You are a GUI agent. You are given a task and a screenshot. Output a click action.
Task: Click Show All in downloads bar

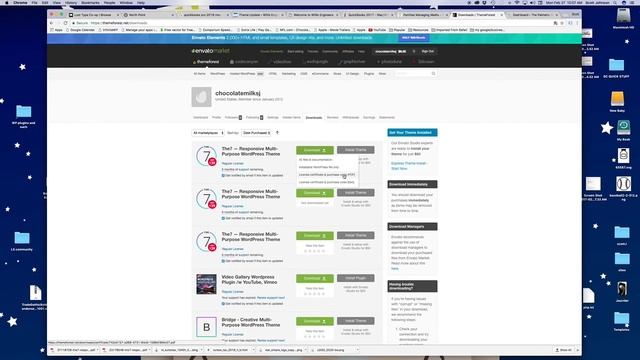coord(563,350)
